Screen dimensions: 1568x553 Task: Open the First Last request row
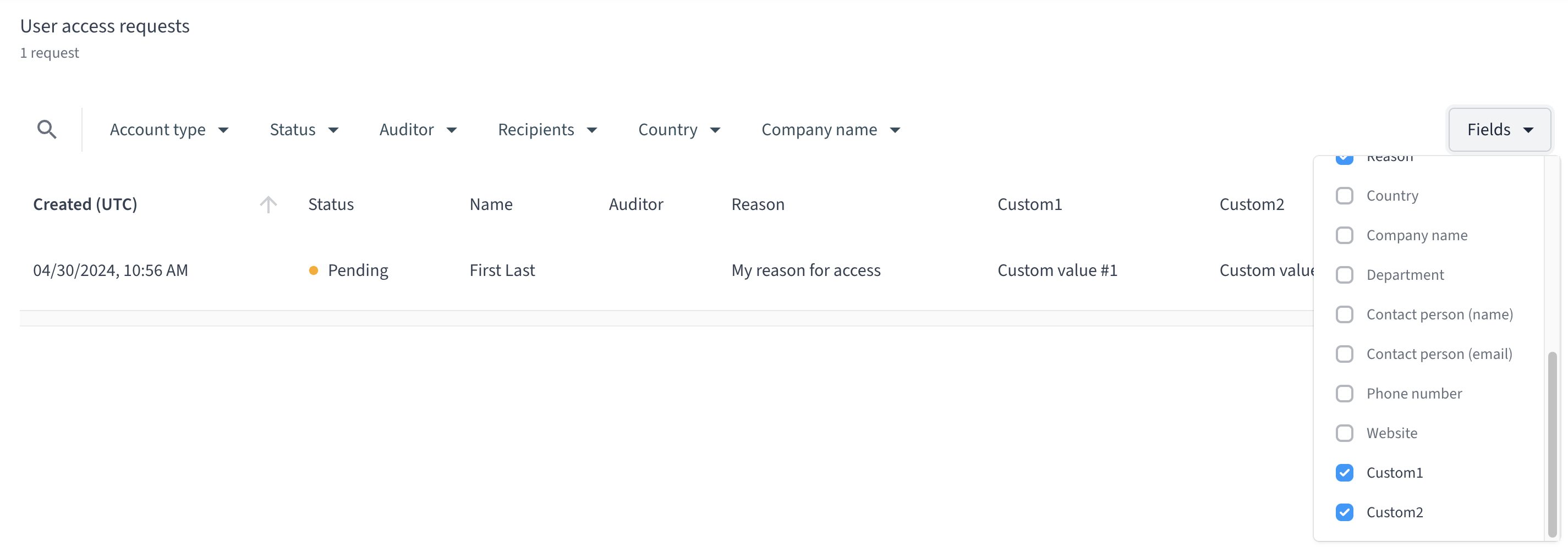[x=502, y=270]
